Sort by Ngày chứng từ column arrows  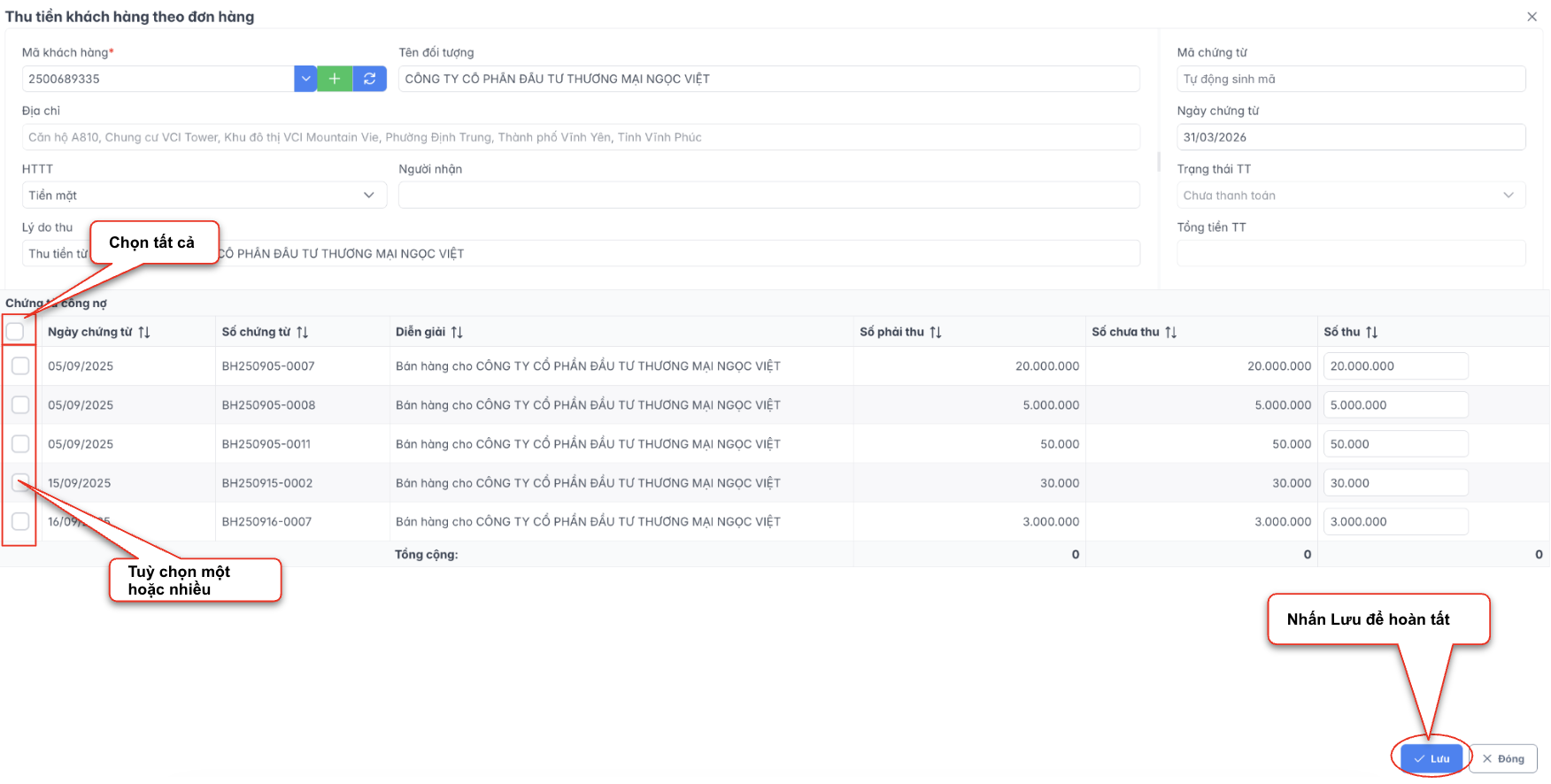pyautogui.click(x=144, y=332)
